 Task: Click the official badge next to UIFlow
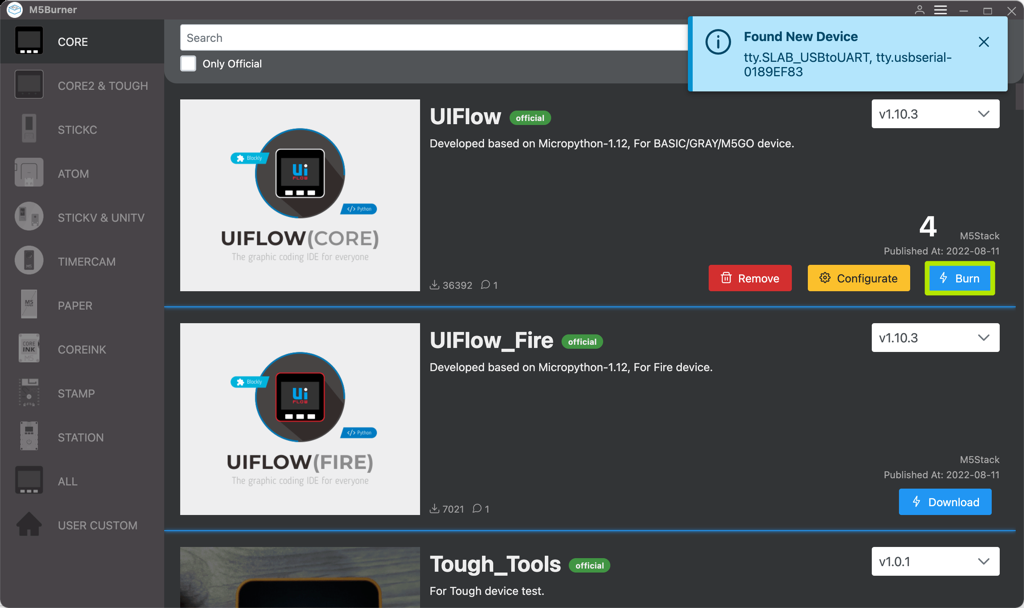(x=530, y=118)
